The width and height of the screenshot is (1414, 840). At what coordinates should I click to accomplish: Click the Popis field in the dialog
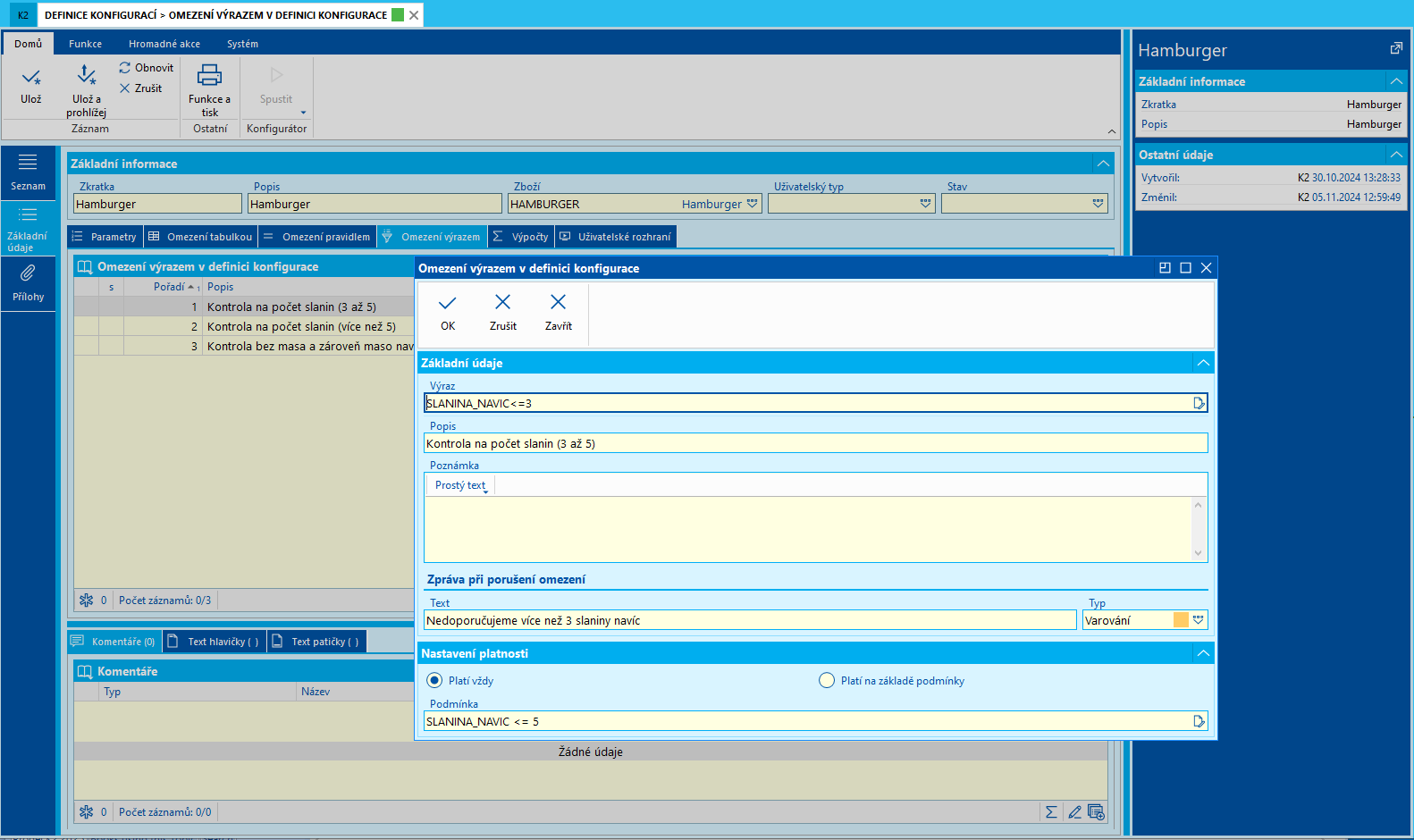tap(816, 443)
